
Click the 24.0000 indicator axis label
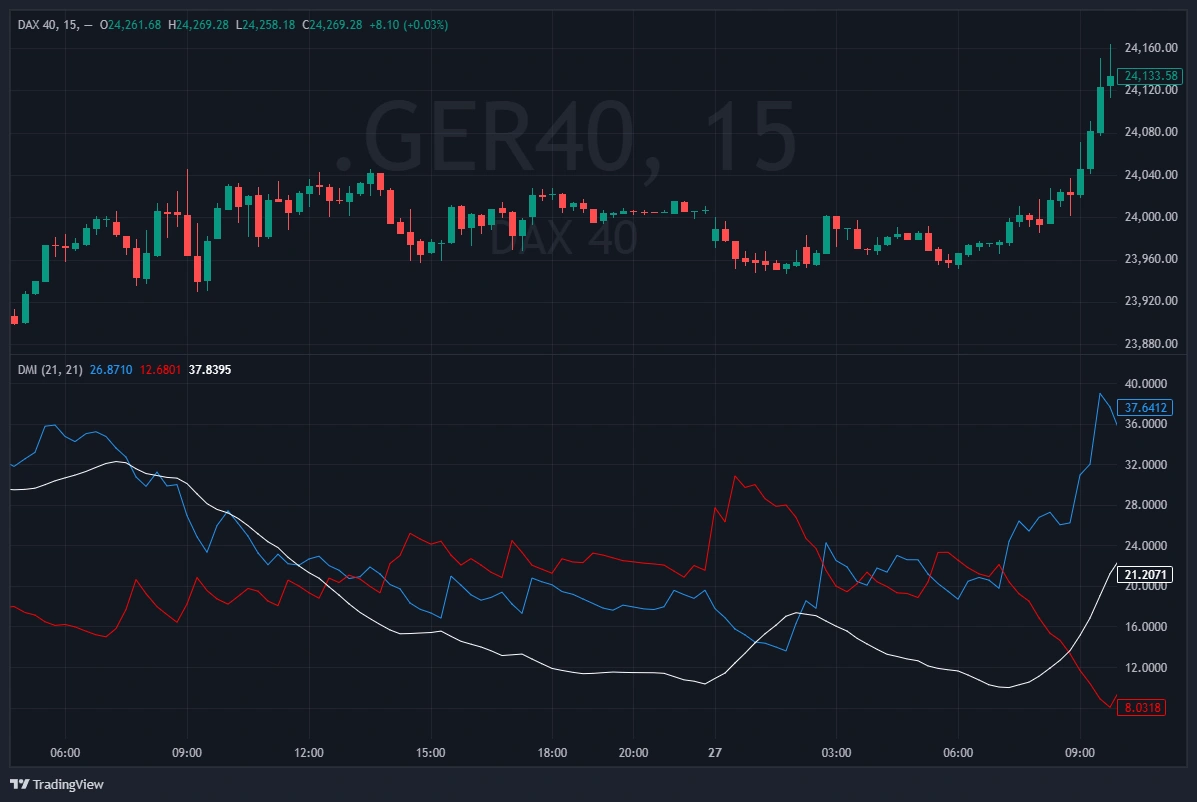(x=1145, y=546)
